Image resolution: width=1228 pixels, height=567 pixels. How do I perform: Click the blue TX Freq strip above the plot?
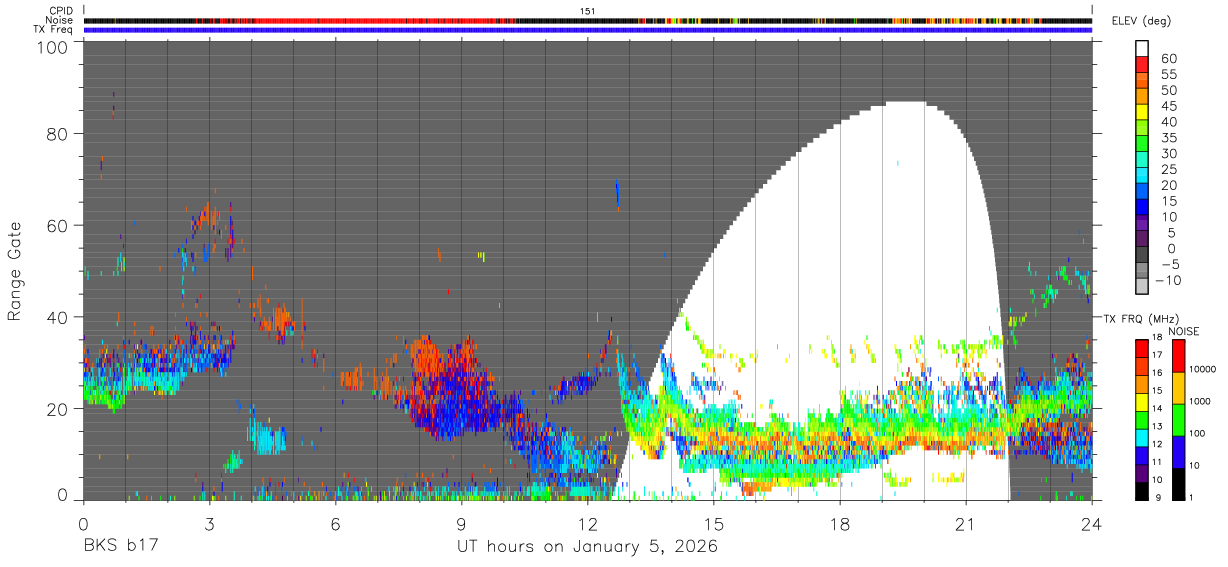(587, 29)
